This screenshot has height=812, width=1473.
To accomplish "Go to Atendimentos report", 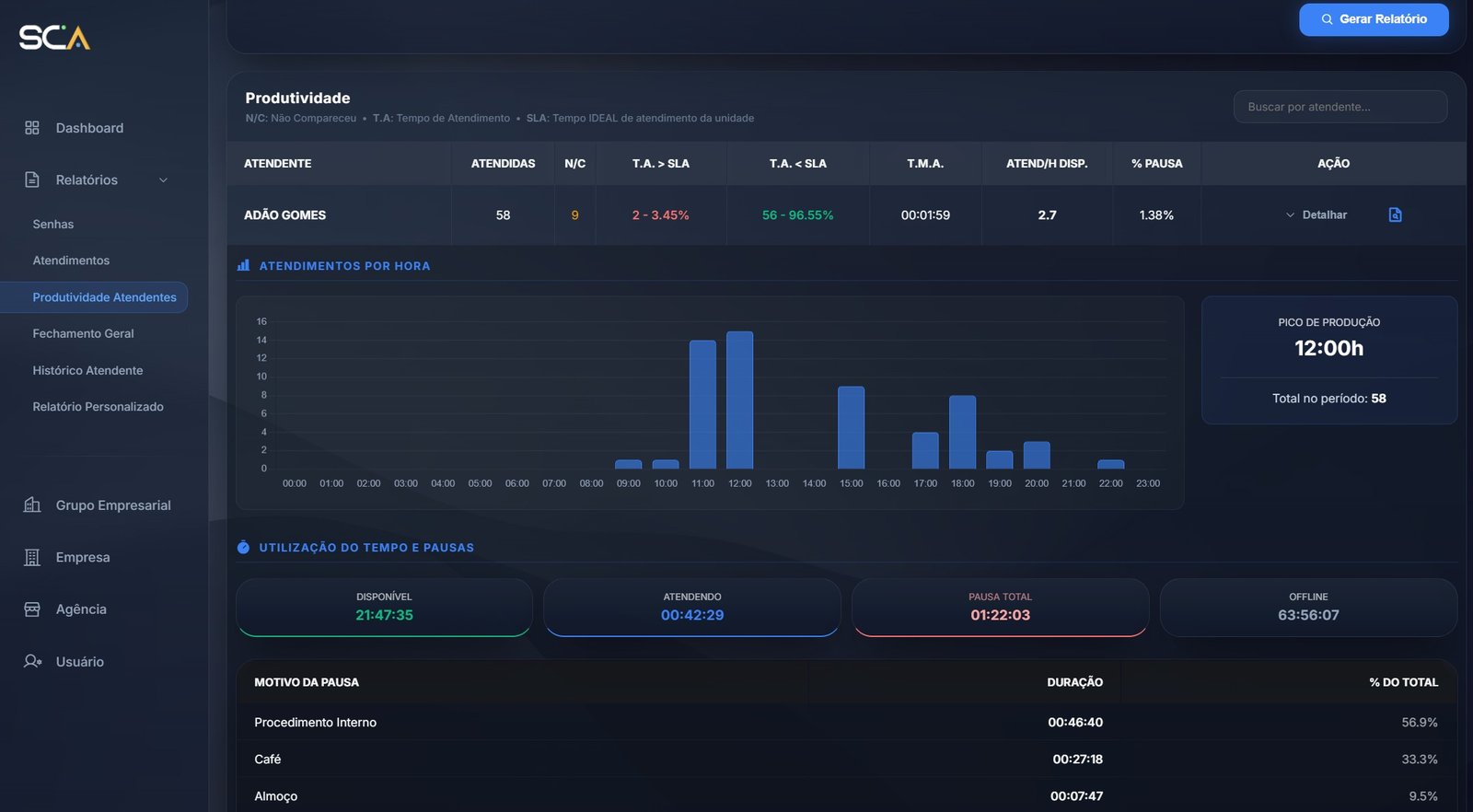I will pos(71,261).
